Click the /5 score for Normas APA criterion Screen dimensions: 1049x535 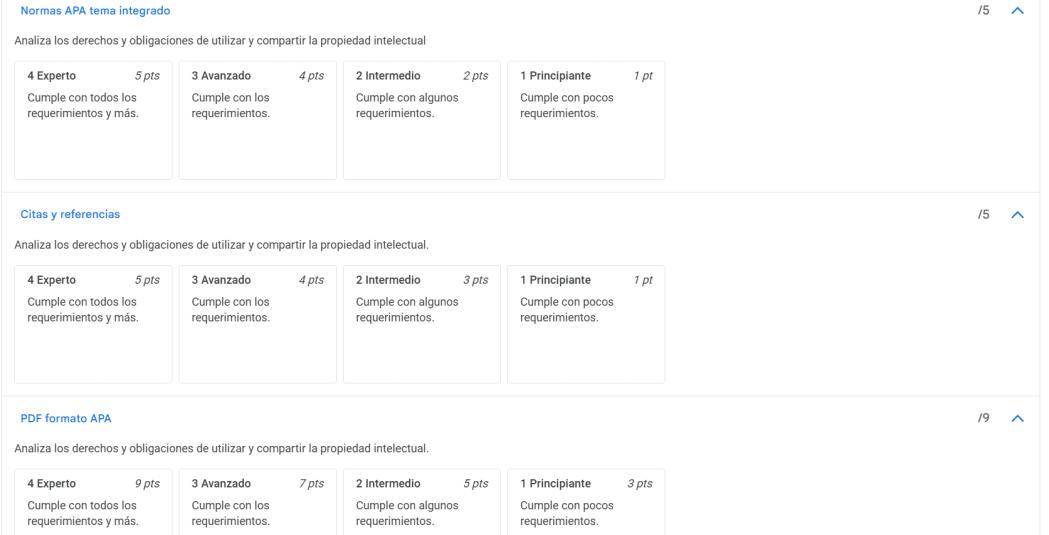point(984,10)
